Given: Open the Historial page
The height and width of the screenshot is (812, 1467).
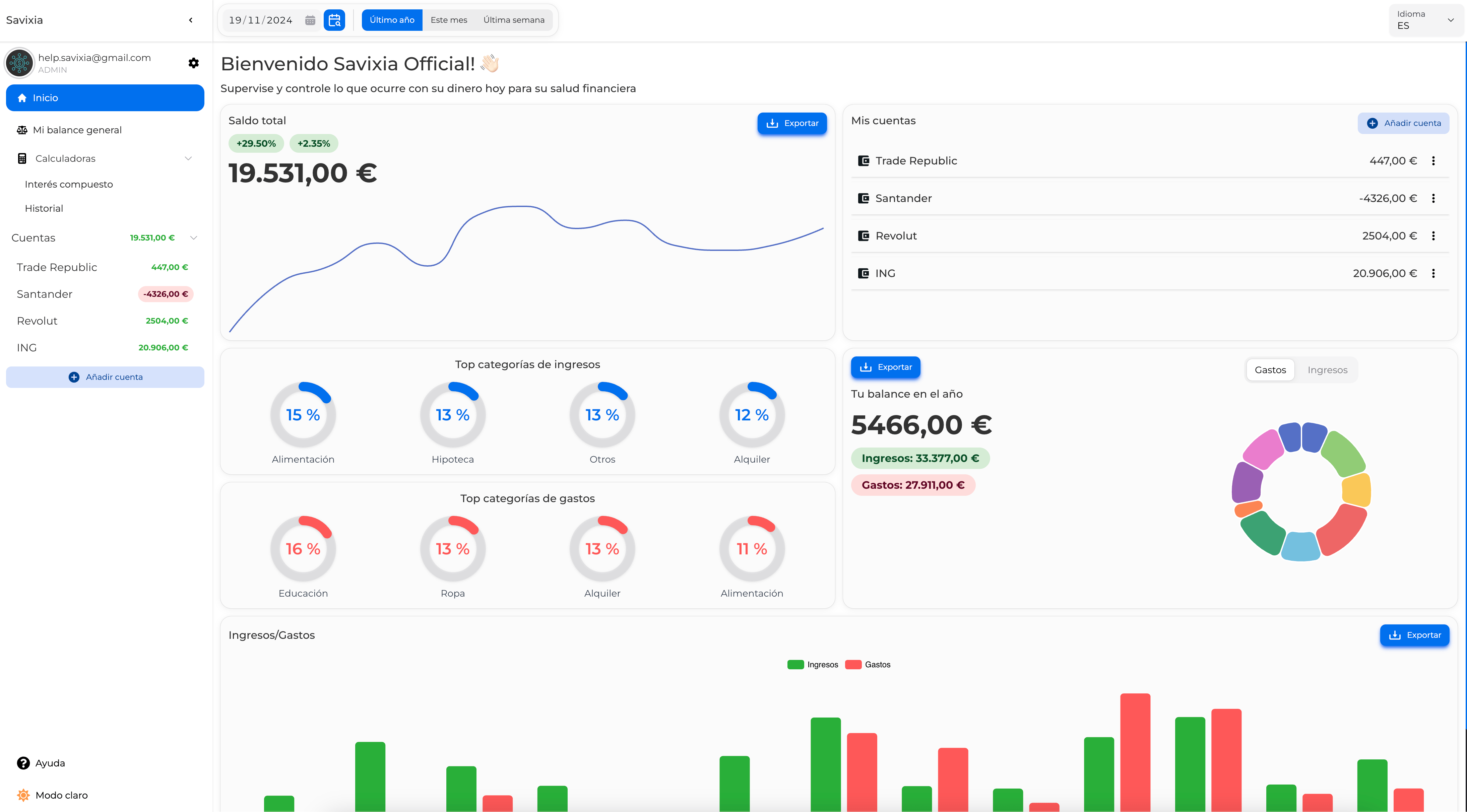Looking at the screenshot, I should click(44, 208).
